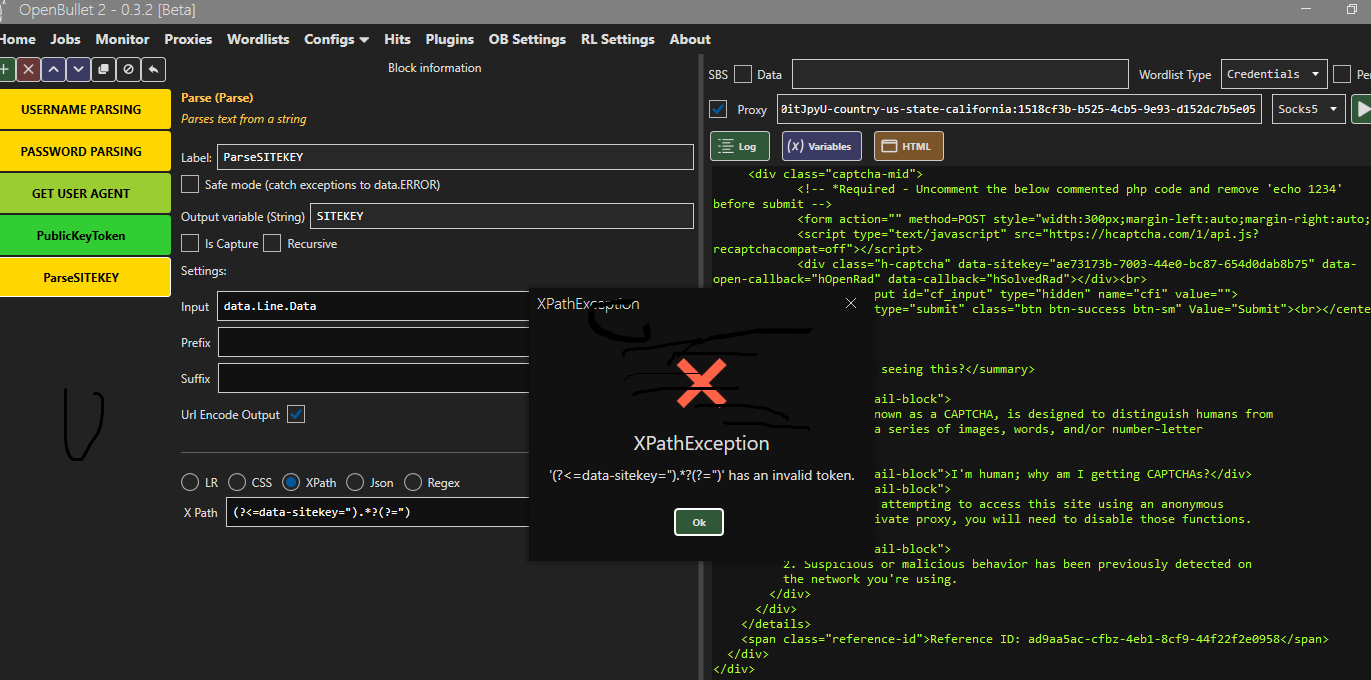Click the disable block circle-slash icon

coord(128,69)
